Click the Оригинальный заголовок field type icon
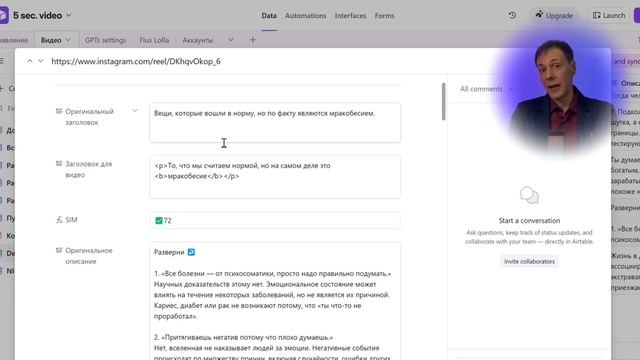Viewport: 640px width, 360px height. point(59,111)
